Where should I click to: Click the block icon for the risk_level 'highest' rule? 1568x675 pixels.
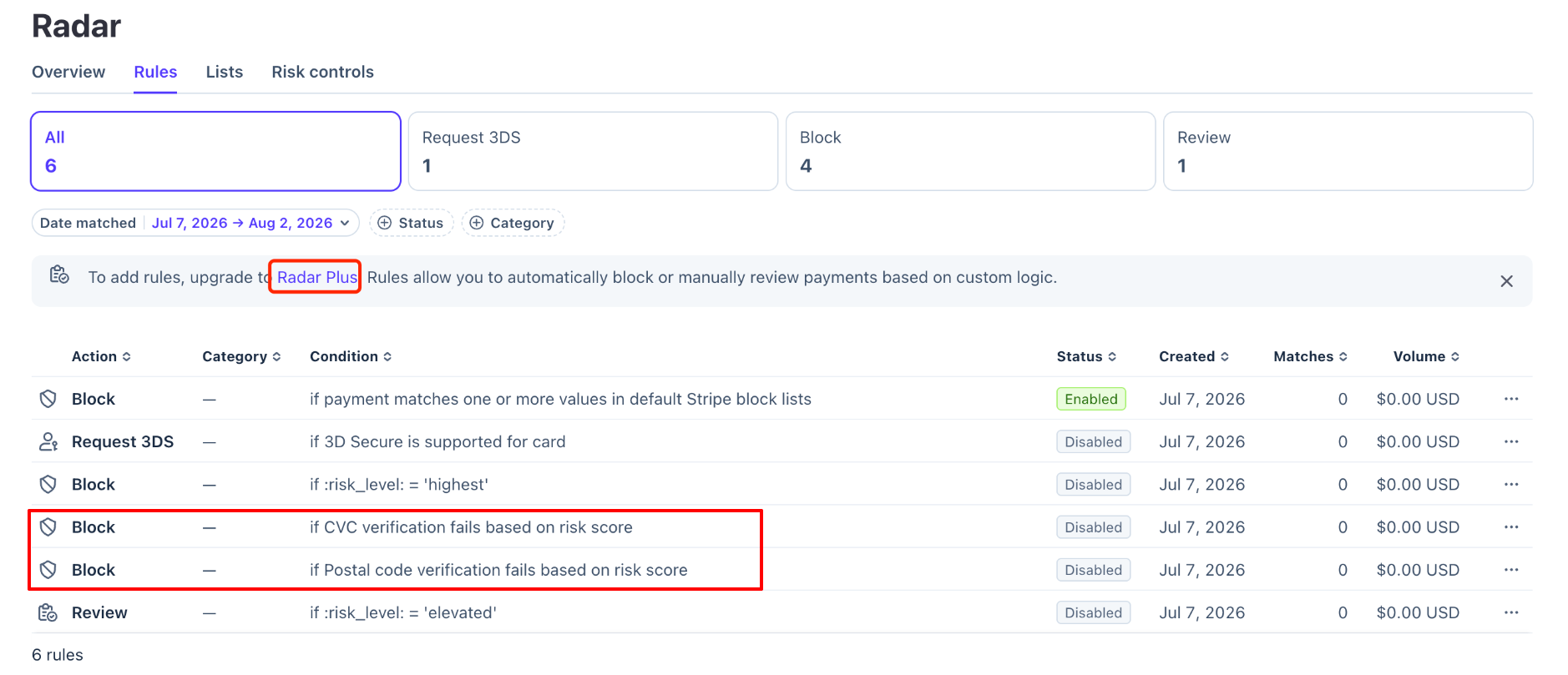tap(48, 484)
